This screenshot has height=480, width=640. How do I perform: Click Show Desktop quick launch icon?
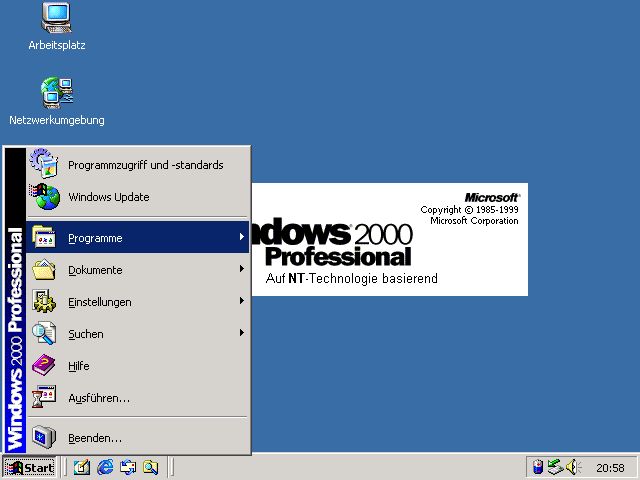[82, 467]
